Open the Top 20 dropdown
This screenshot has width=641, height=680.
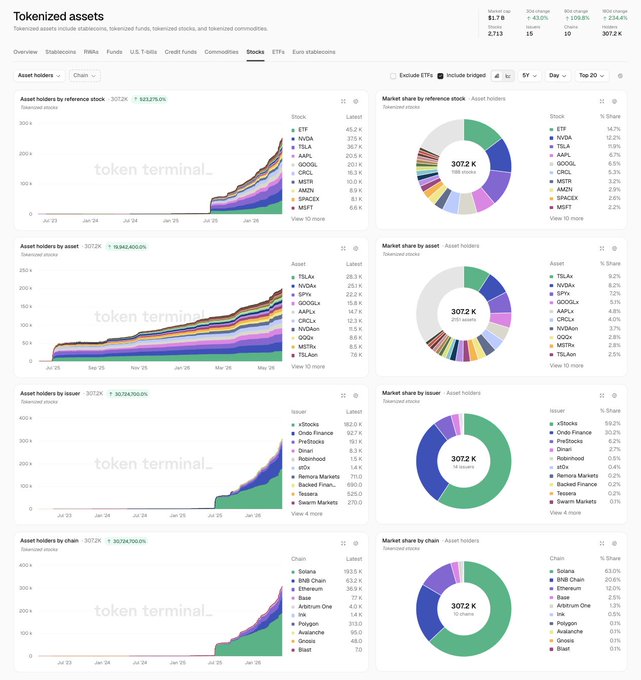click(591, 75)
